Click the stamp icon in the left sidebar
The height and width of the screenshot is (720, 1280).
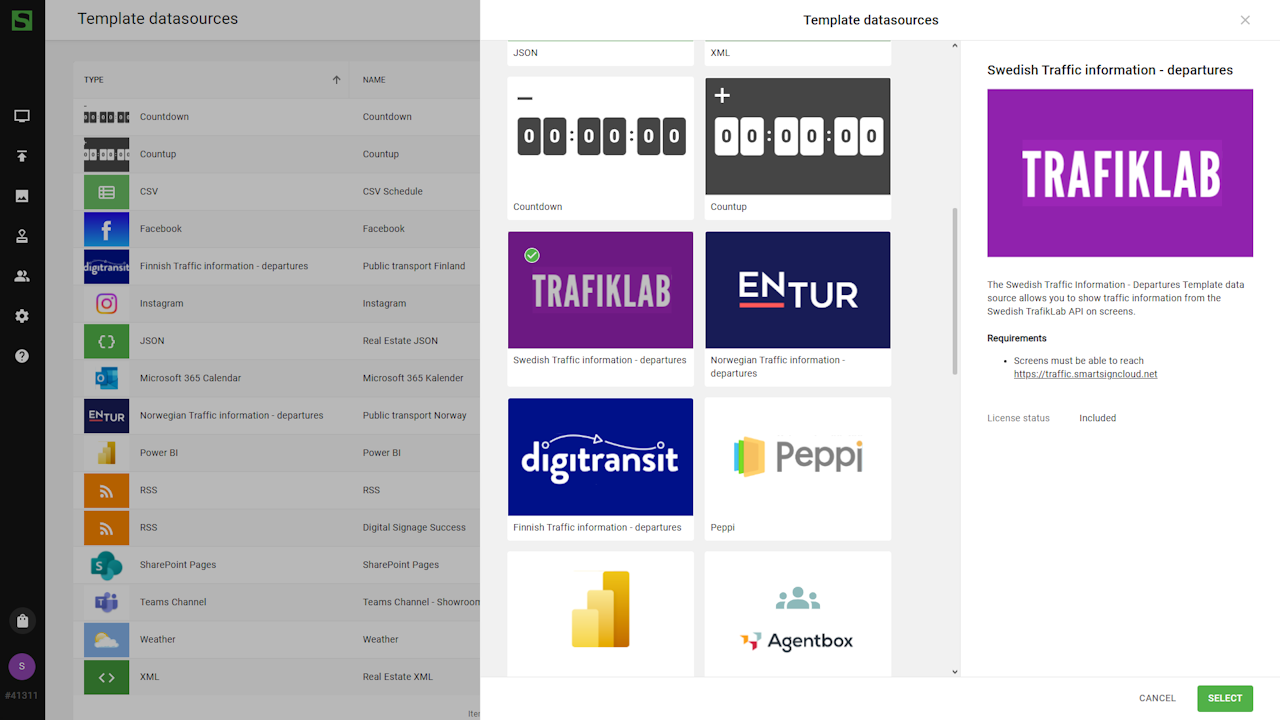coord(22,236)
